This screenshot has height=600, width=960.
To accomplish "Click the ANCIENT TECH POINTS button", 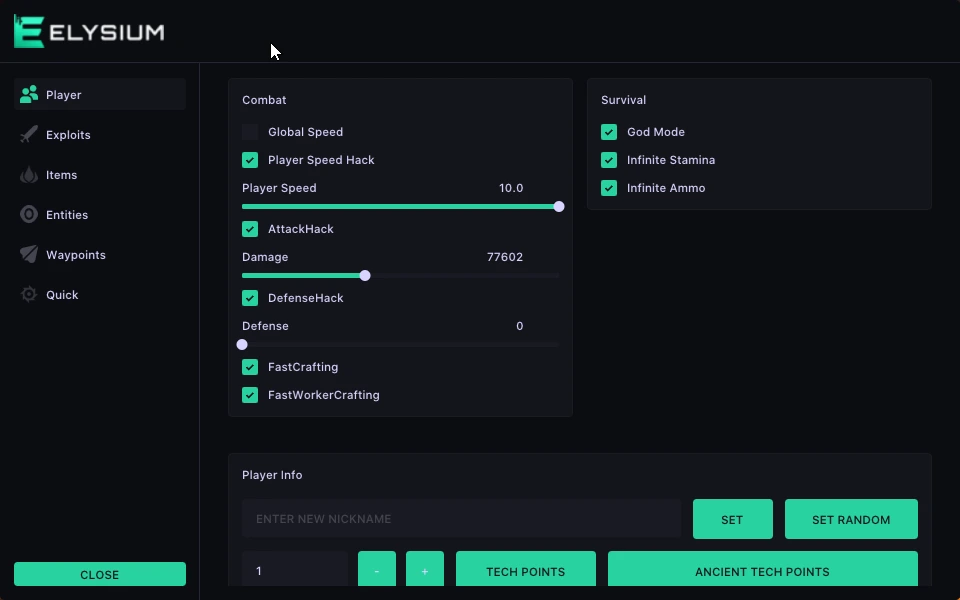I will pyautogui.click(x=763, y=569).
